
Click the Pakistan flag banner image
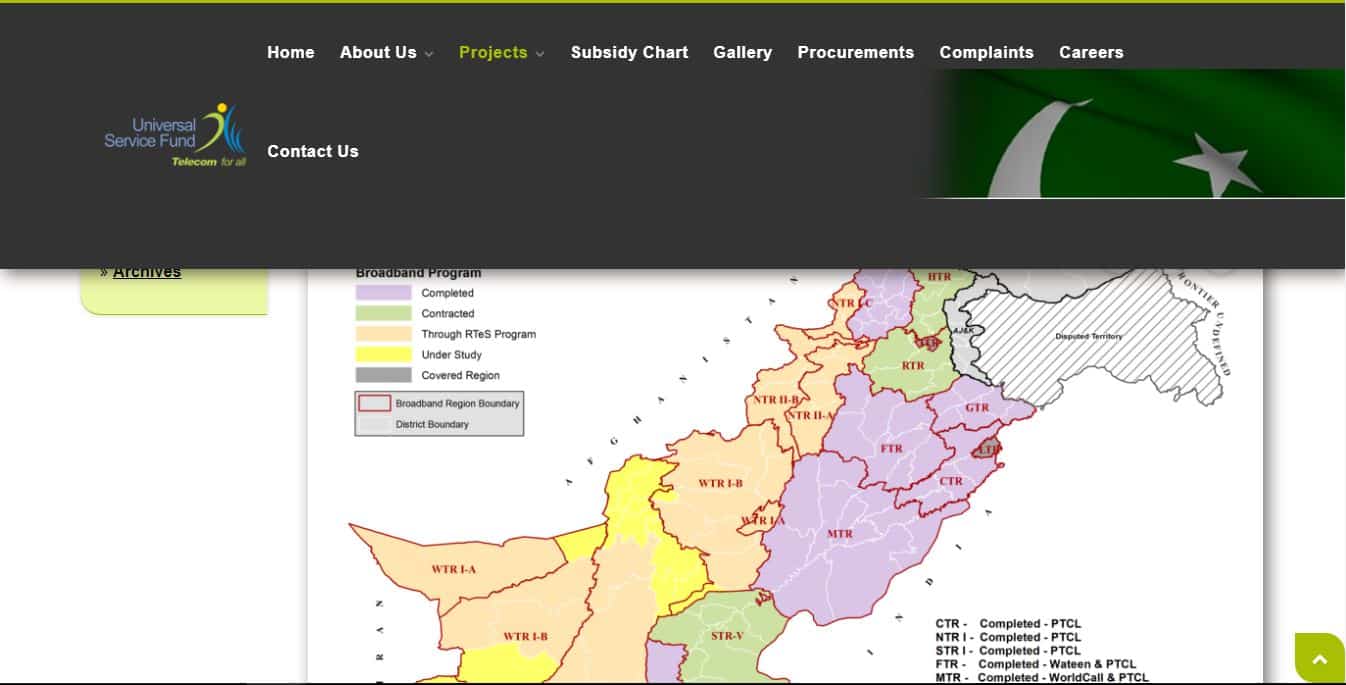coord(1133,133)
